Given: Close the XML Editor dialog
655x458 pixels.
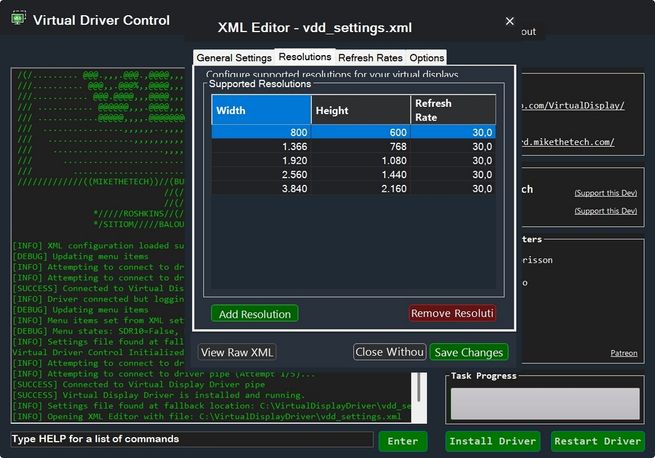Looking at the screenshot, I should tap(509, 21).
